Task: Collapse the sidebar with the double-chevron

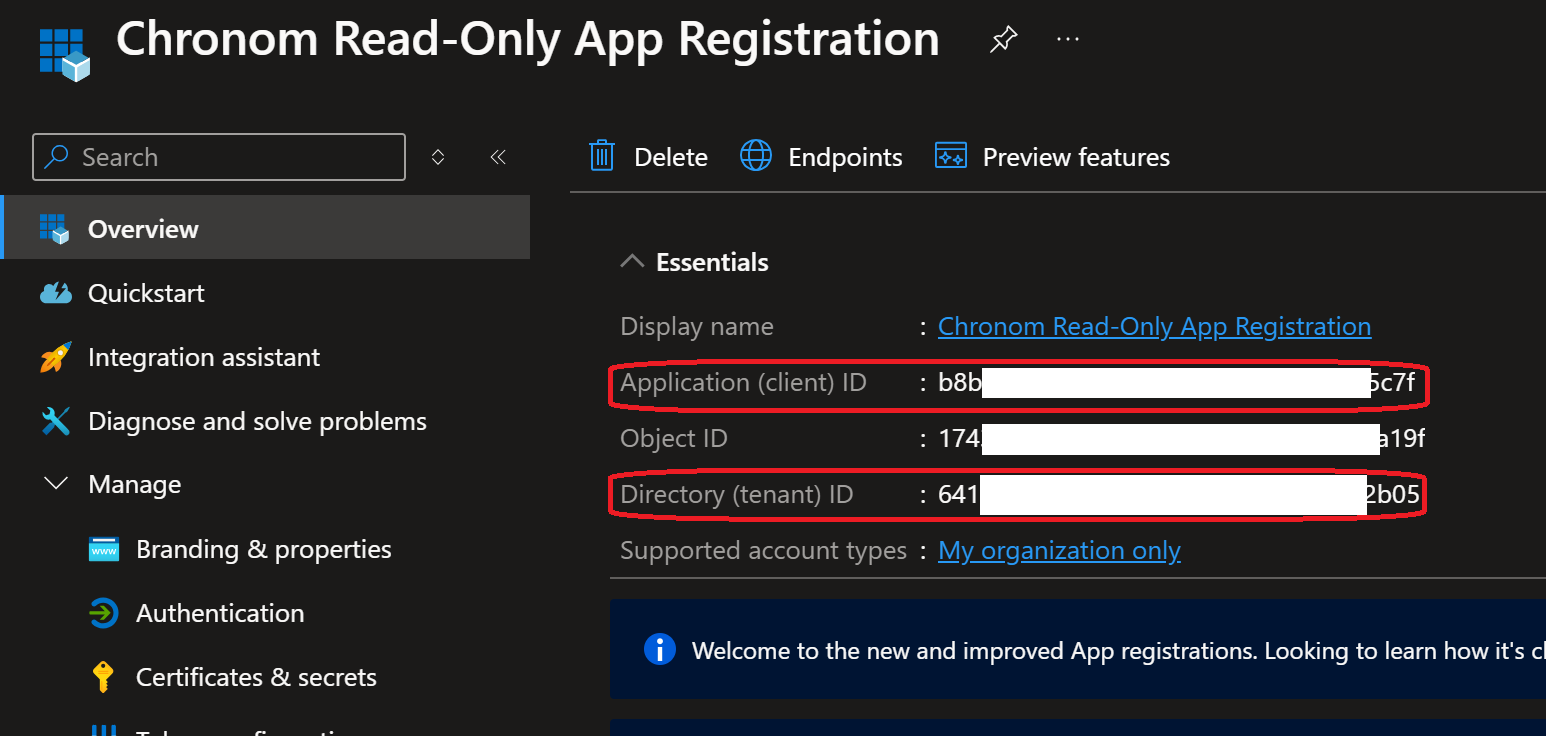Action: point(498,156)
